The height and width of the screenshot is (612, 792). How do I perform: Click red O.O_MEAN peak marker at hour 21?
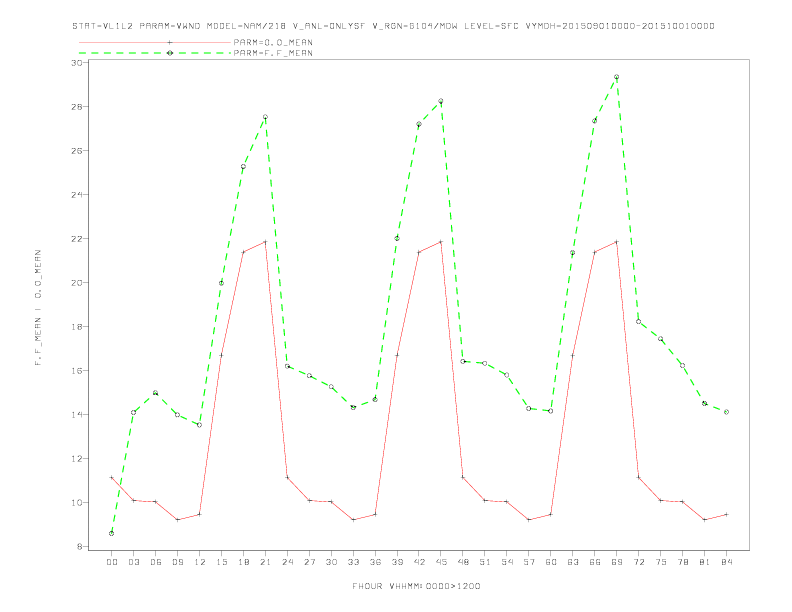coord(265,242)
